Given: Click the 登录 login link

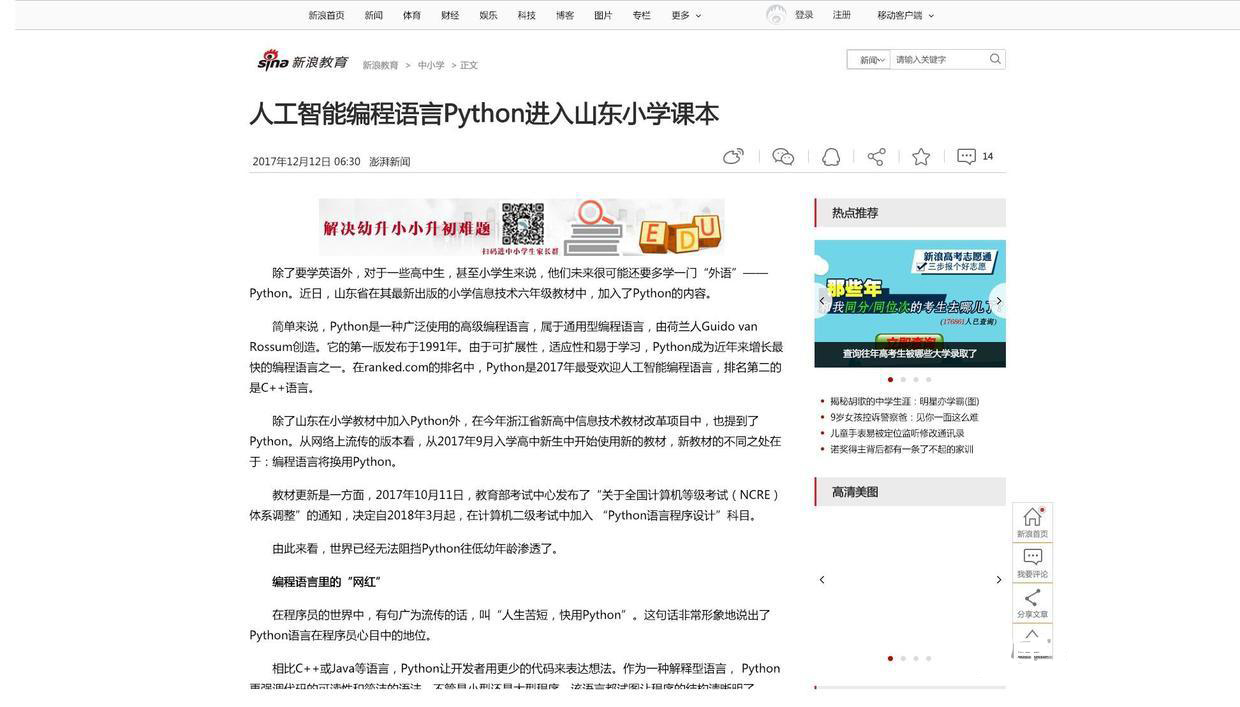Looking at the screenshot, I should pos(804,15).
